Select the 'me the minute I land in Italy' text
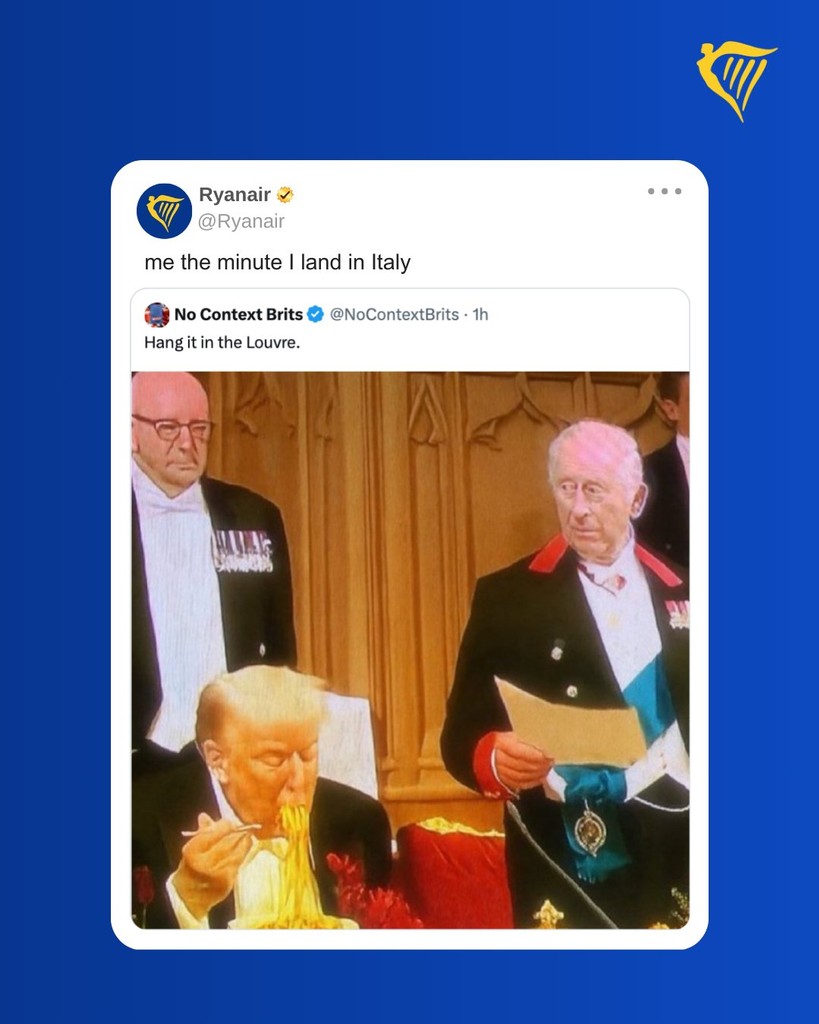The image size is (819, 1024). pos(278,263)
